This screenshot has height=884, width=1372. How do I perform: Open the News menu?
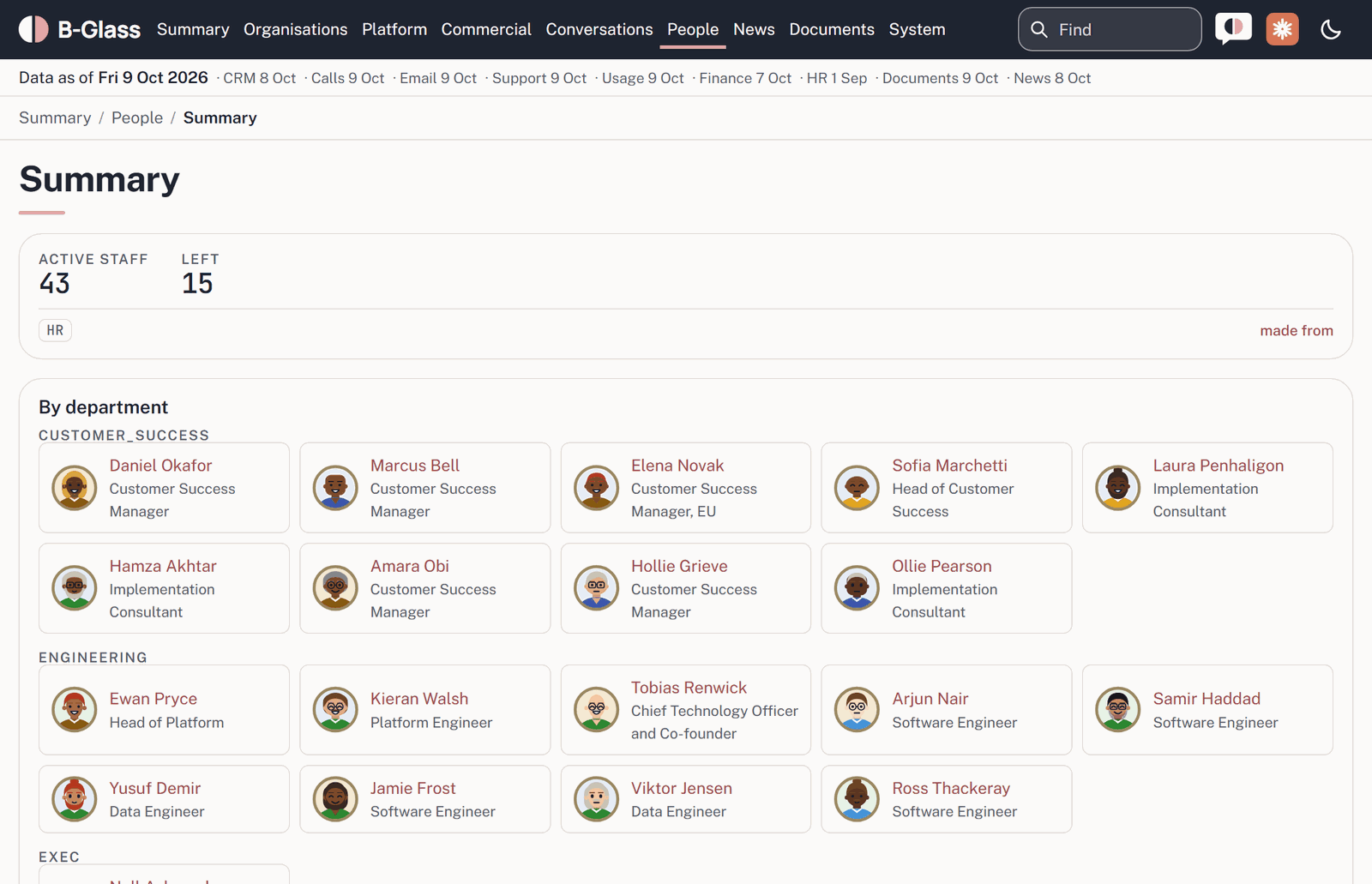[x=754, y=29]
